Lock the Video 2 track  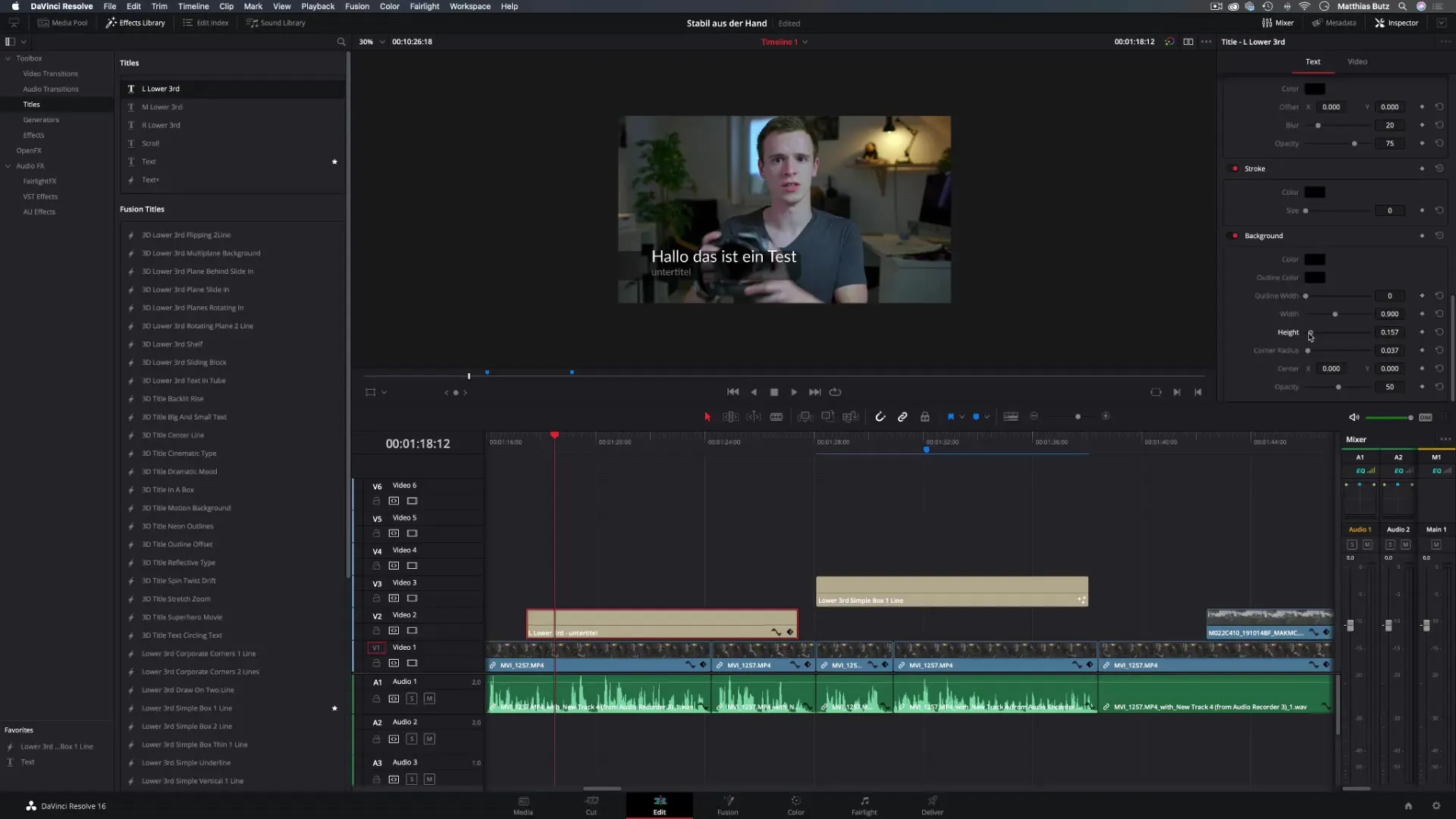click(376, 630)
